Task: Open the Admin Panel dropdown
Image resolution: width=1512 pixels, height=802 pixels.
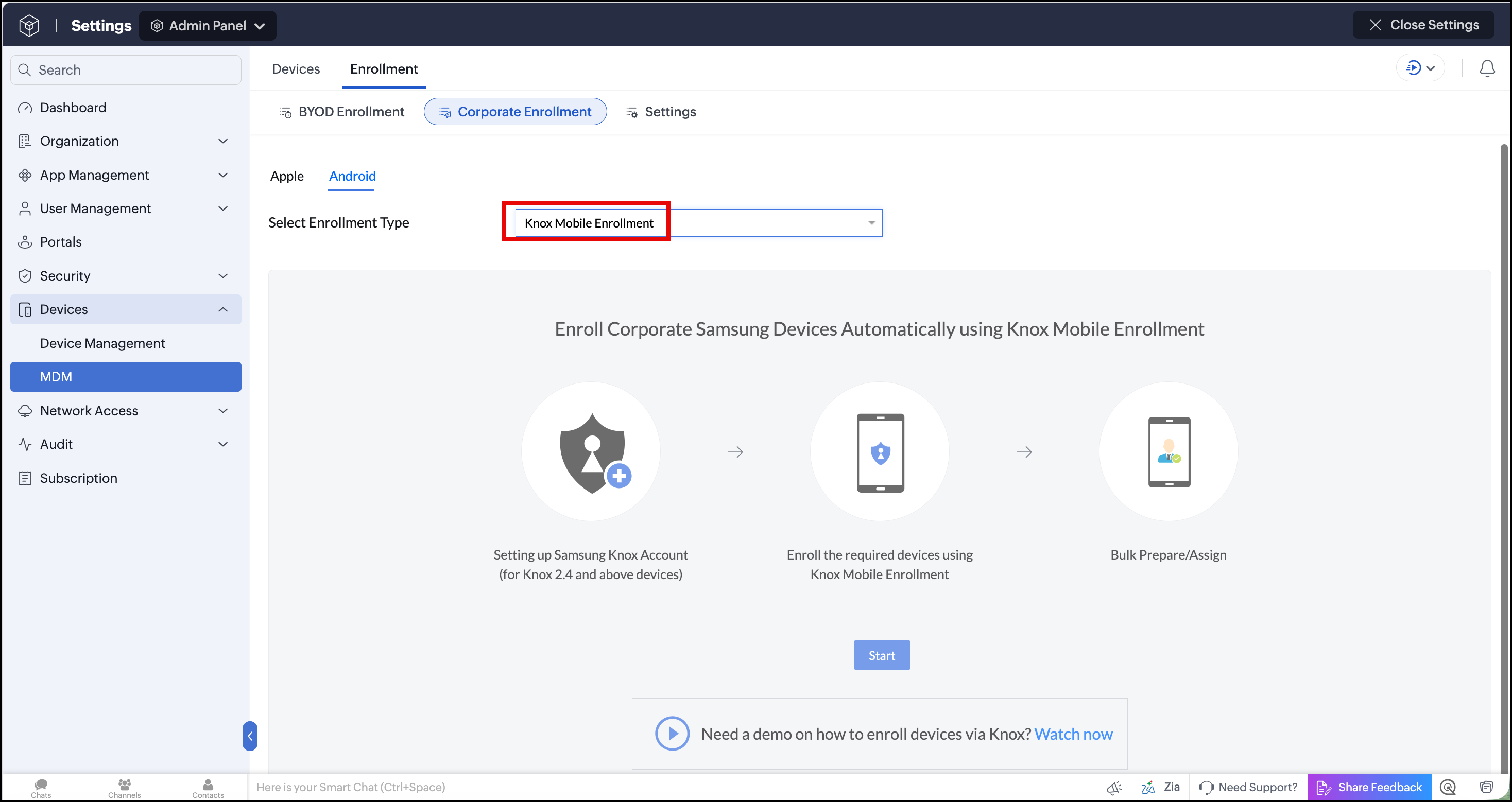Action: (x=208, y=26)
